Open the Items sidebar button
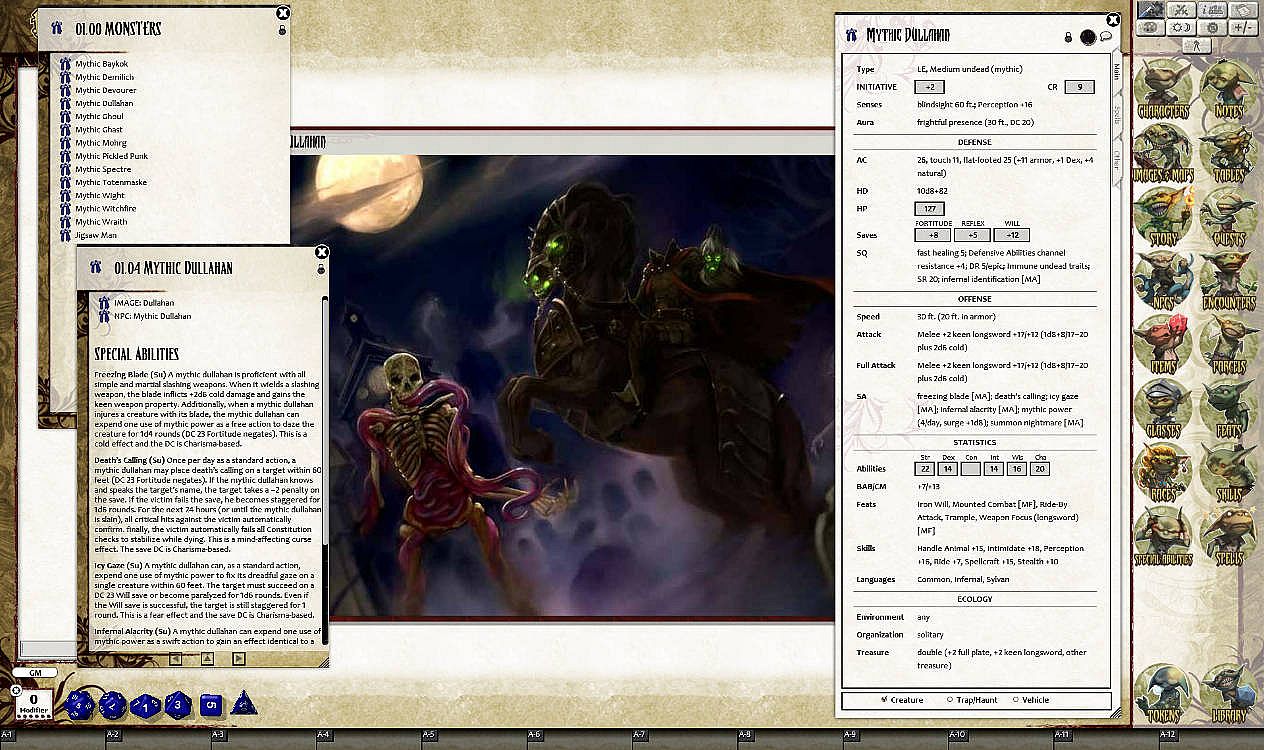The height and width of the screenshot is (750, 1264). pos(1165,346)
